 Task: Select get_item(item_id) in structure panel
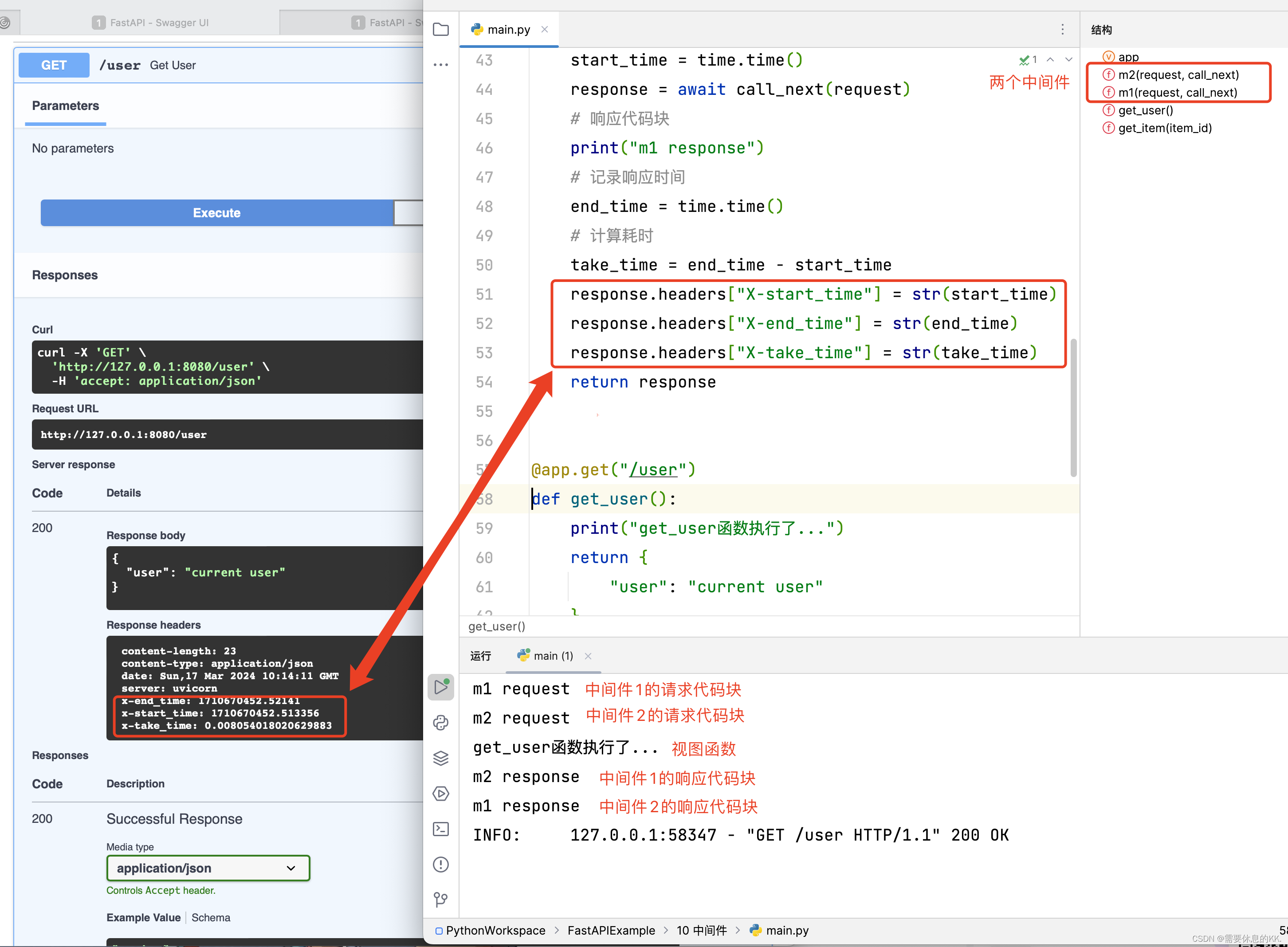point(1157,128)
